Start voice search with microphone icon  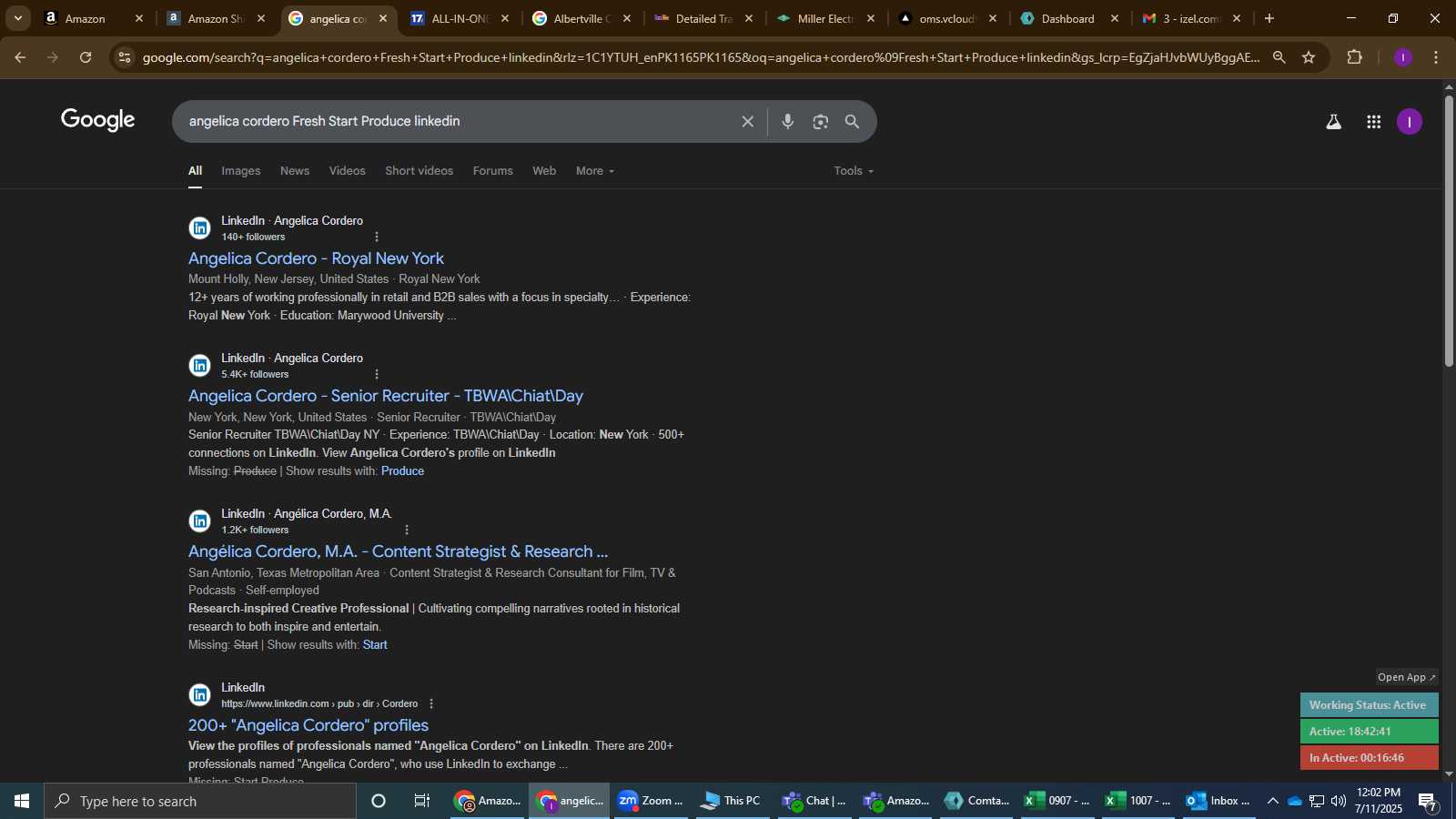coord(787,122)
